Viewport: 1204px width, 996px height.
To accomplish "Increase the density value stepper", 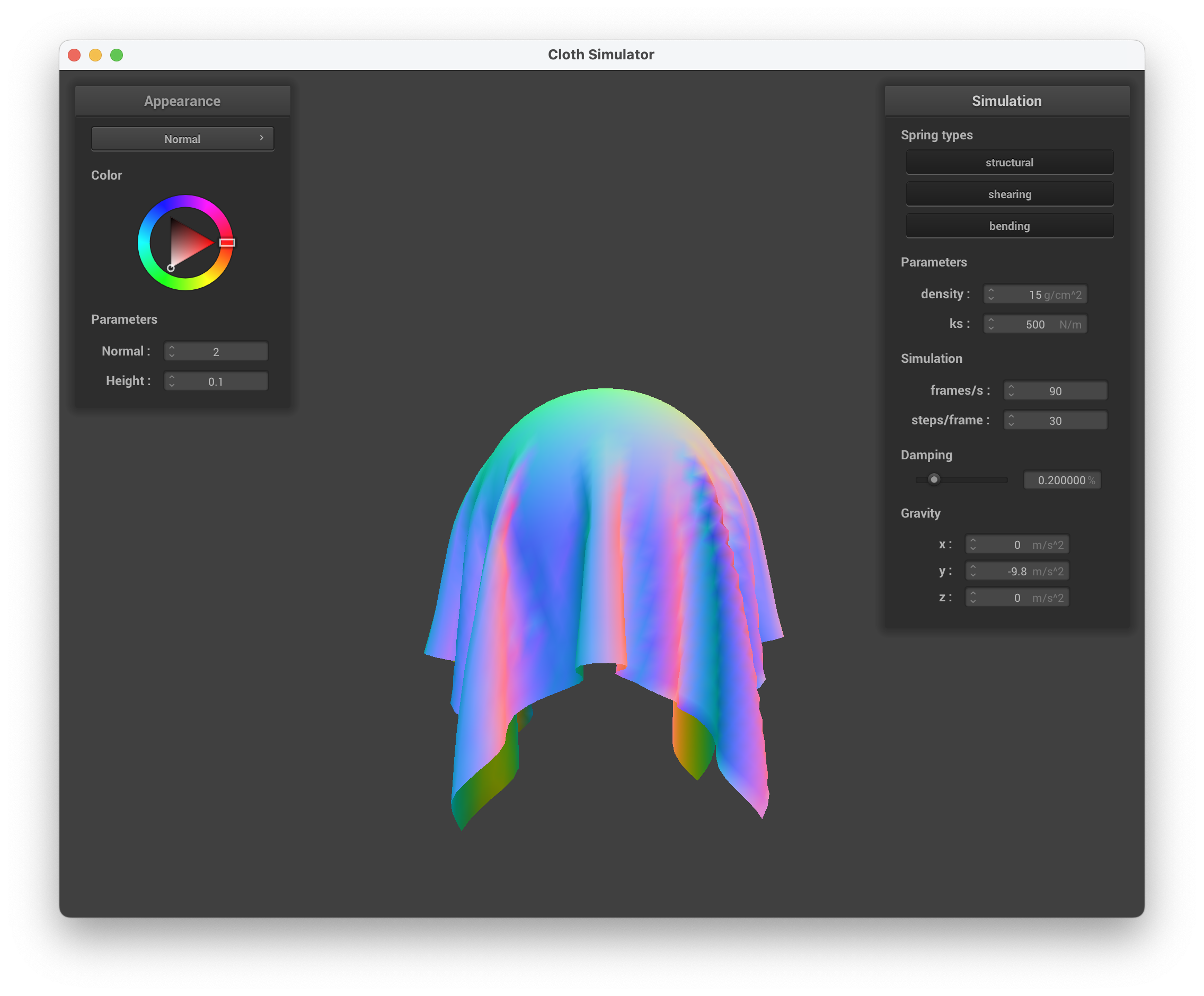I will pyautogui.click(x=992, y=290).
